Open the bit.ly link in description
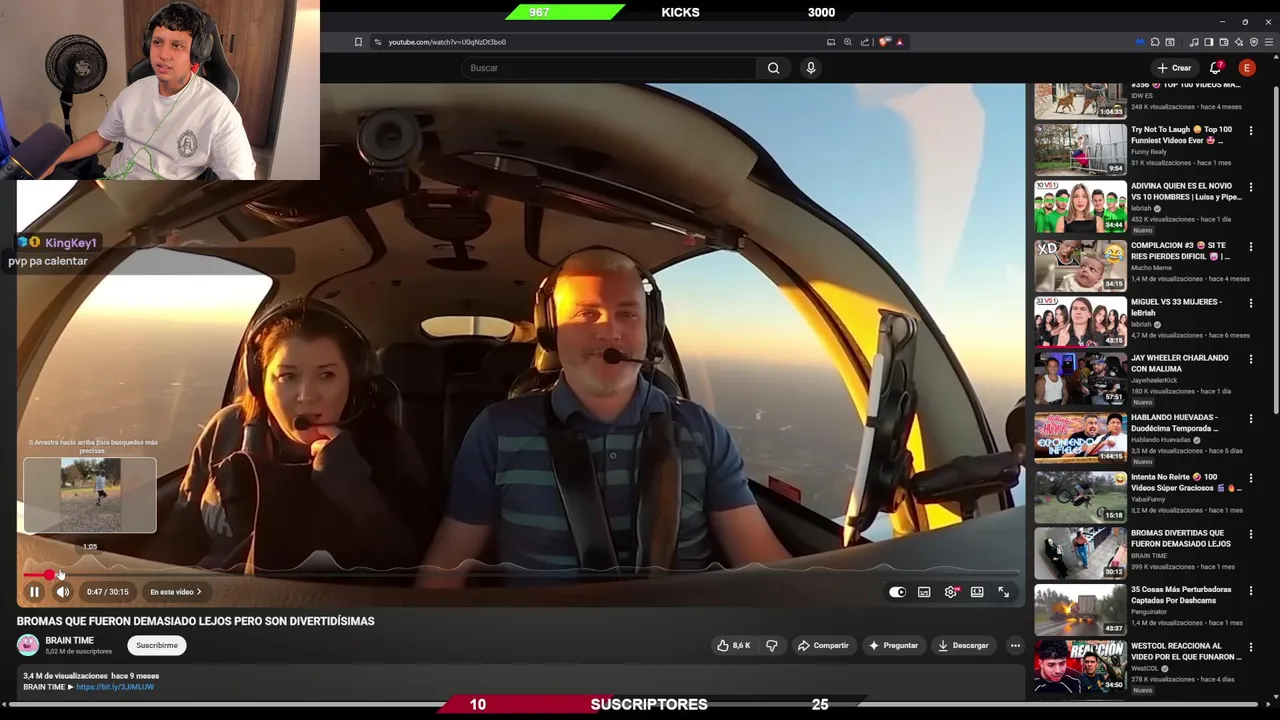The width and height of the screenshot is (1280, 720). pyautogui.click(x=115, y=687)
